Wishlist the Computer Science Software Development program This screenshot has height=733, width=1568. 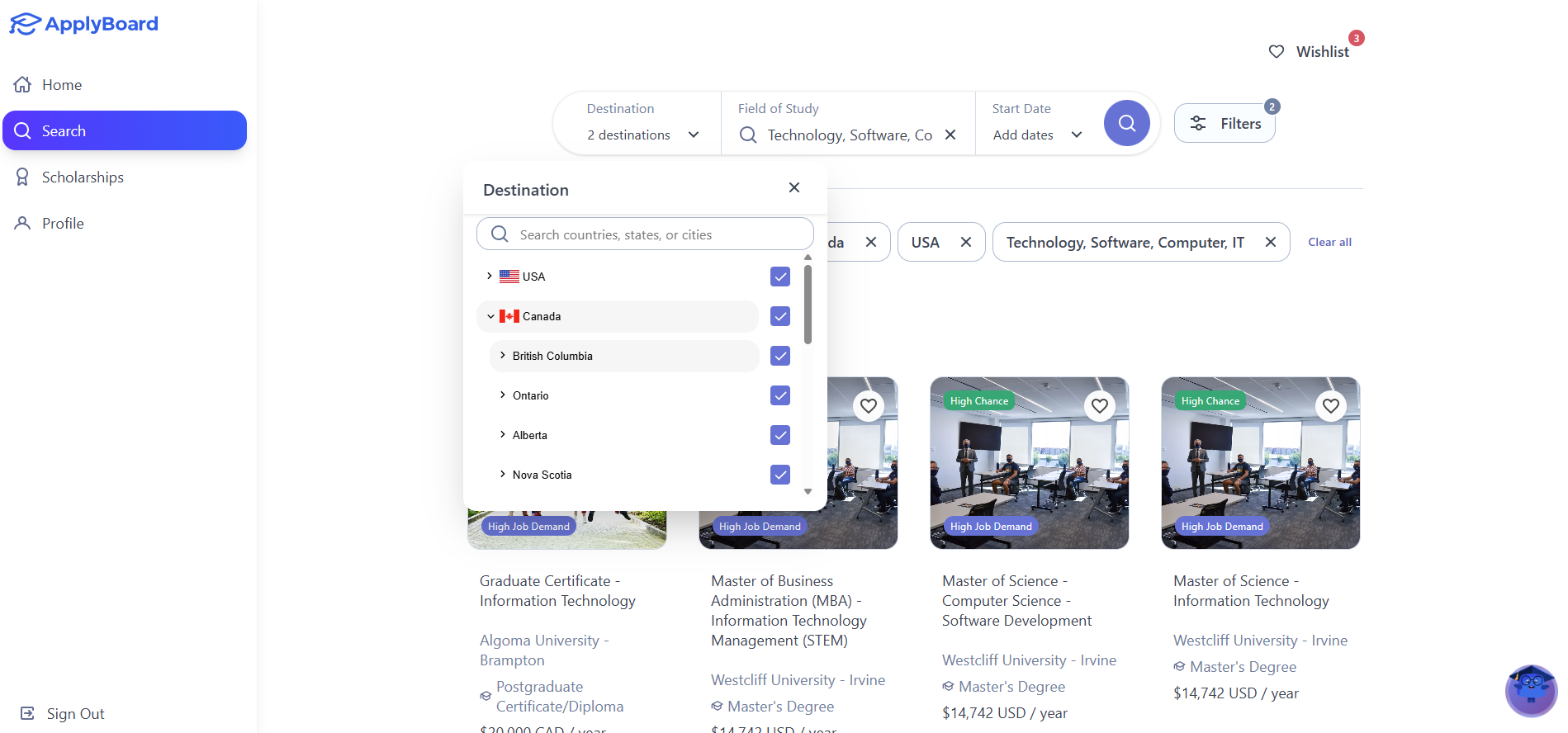coord(1100,406)
